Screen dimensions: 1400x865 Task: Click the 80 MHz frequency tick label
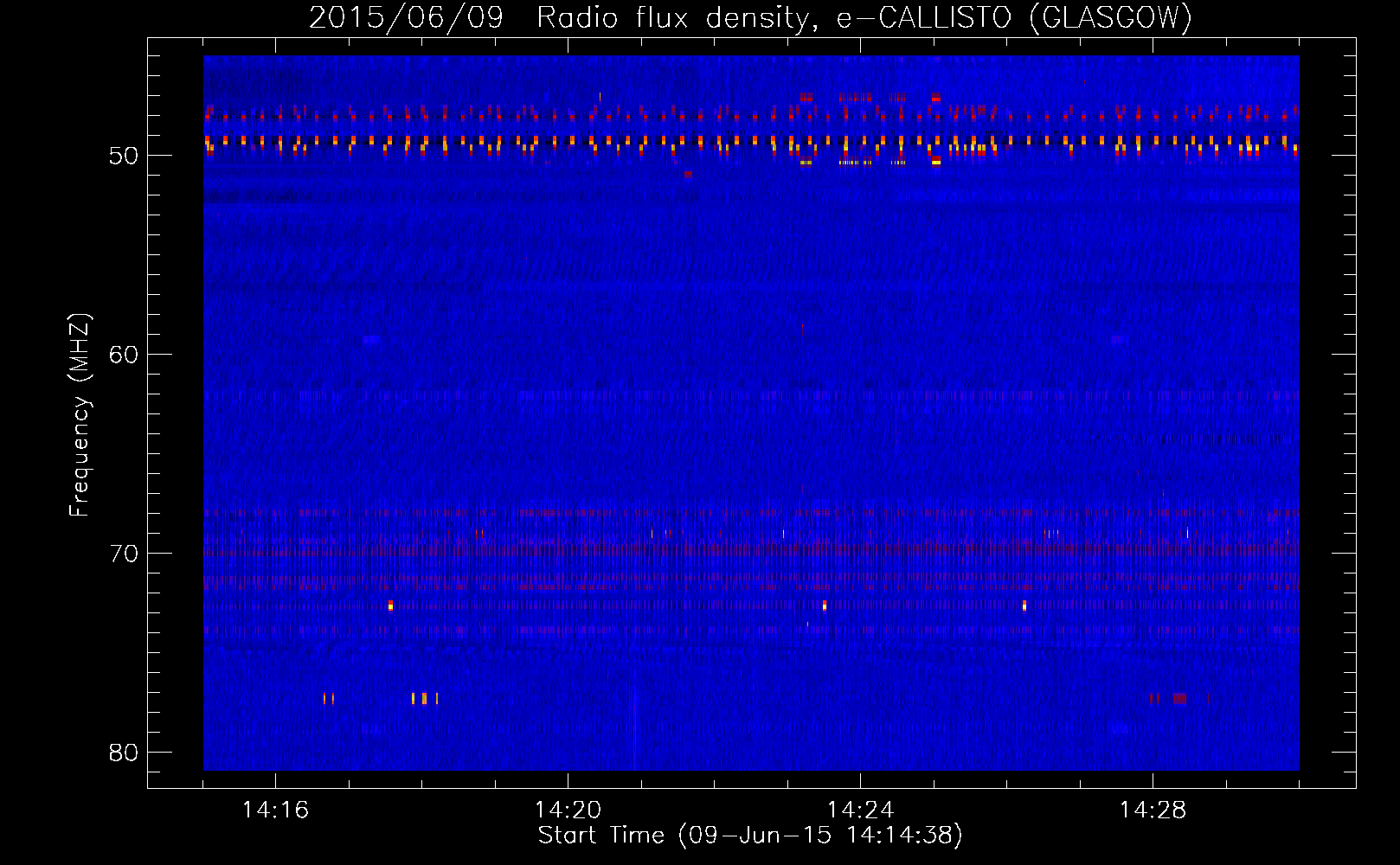click(125, 753)
